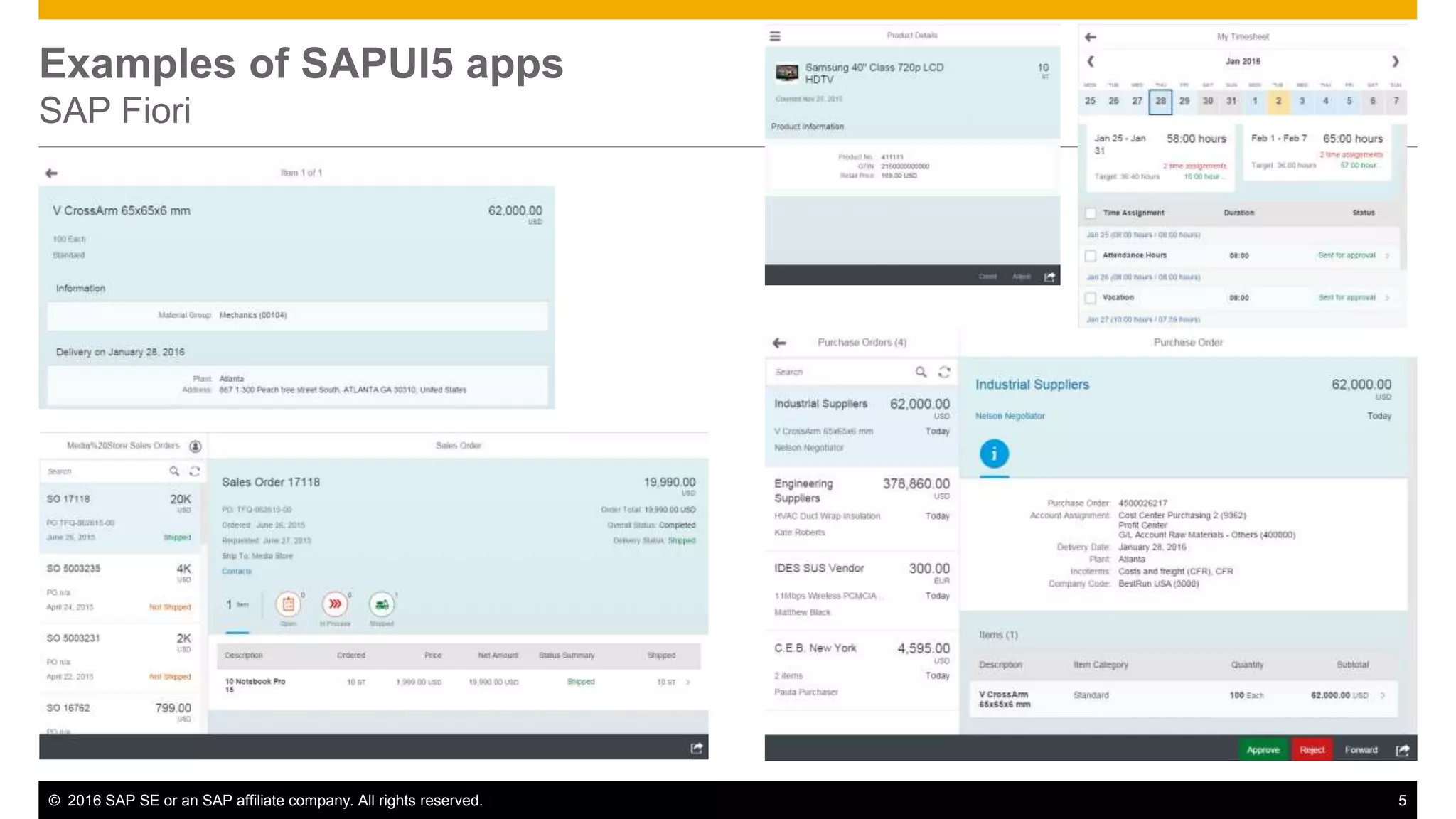The image size is (1456, 819).
Task: Open hamburger menu in Product Details
Action: [775, 36]
